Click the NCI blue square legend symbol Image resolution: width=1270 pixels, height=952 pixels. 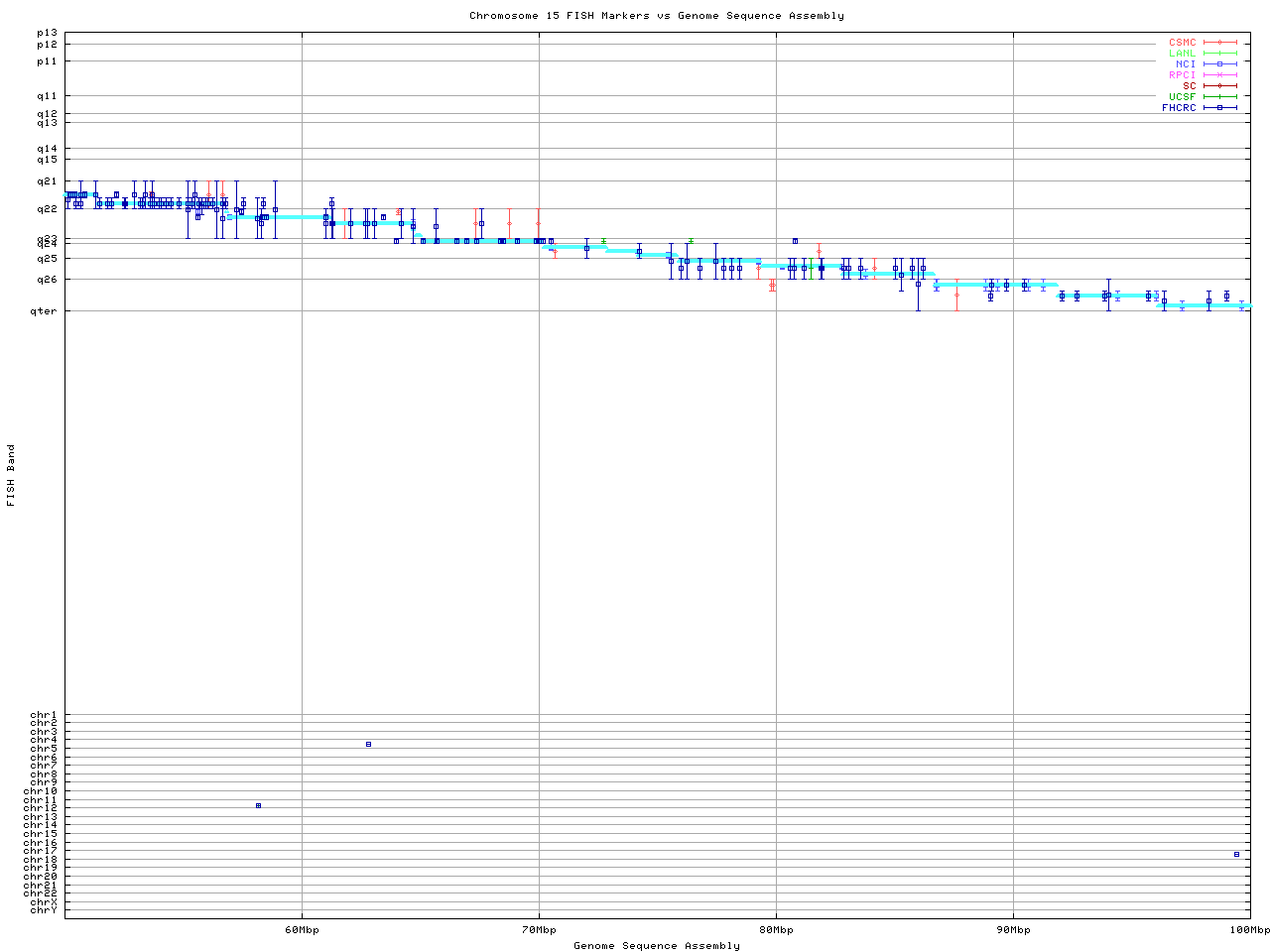pos(1219,64)
